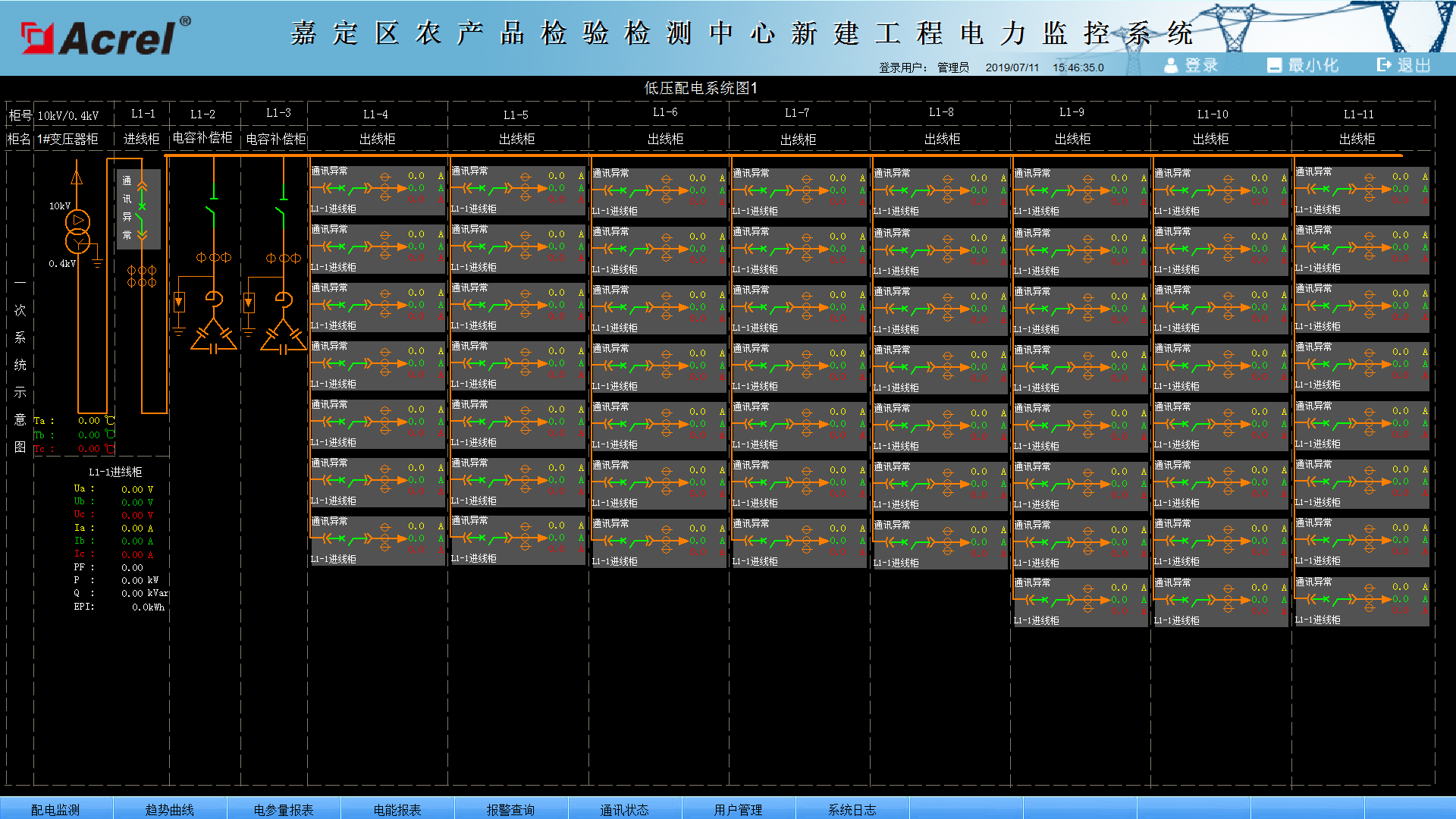This screenshot has width=1456, height=819.
Task: Select the L1-2 surge arrester symbol
Action: click(179, 303)
